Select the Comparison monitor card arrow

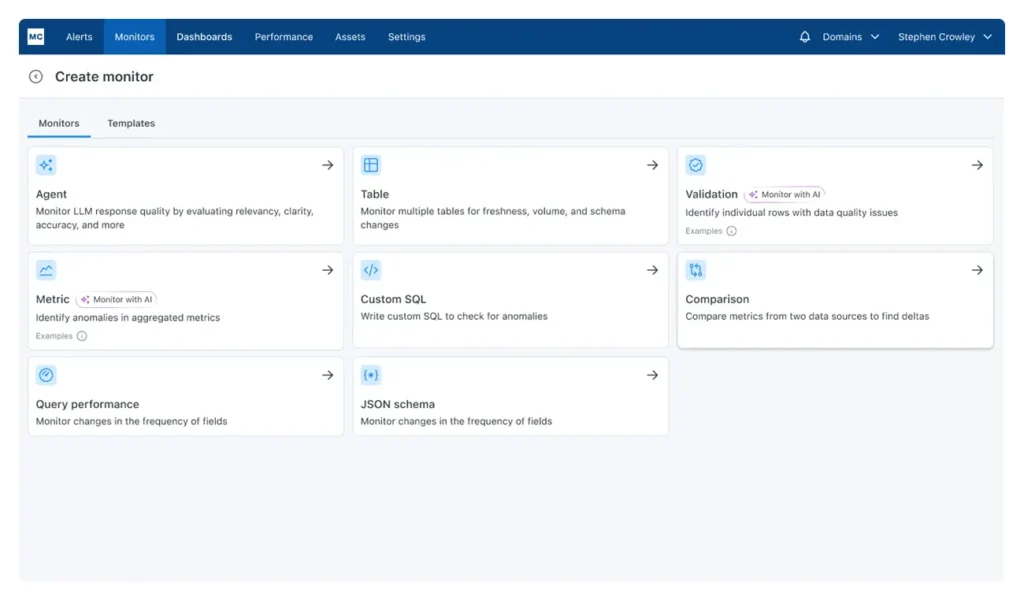977,270
